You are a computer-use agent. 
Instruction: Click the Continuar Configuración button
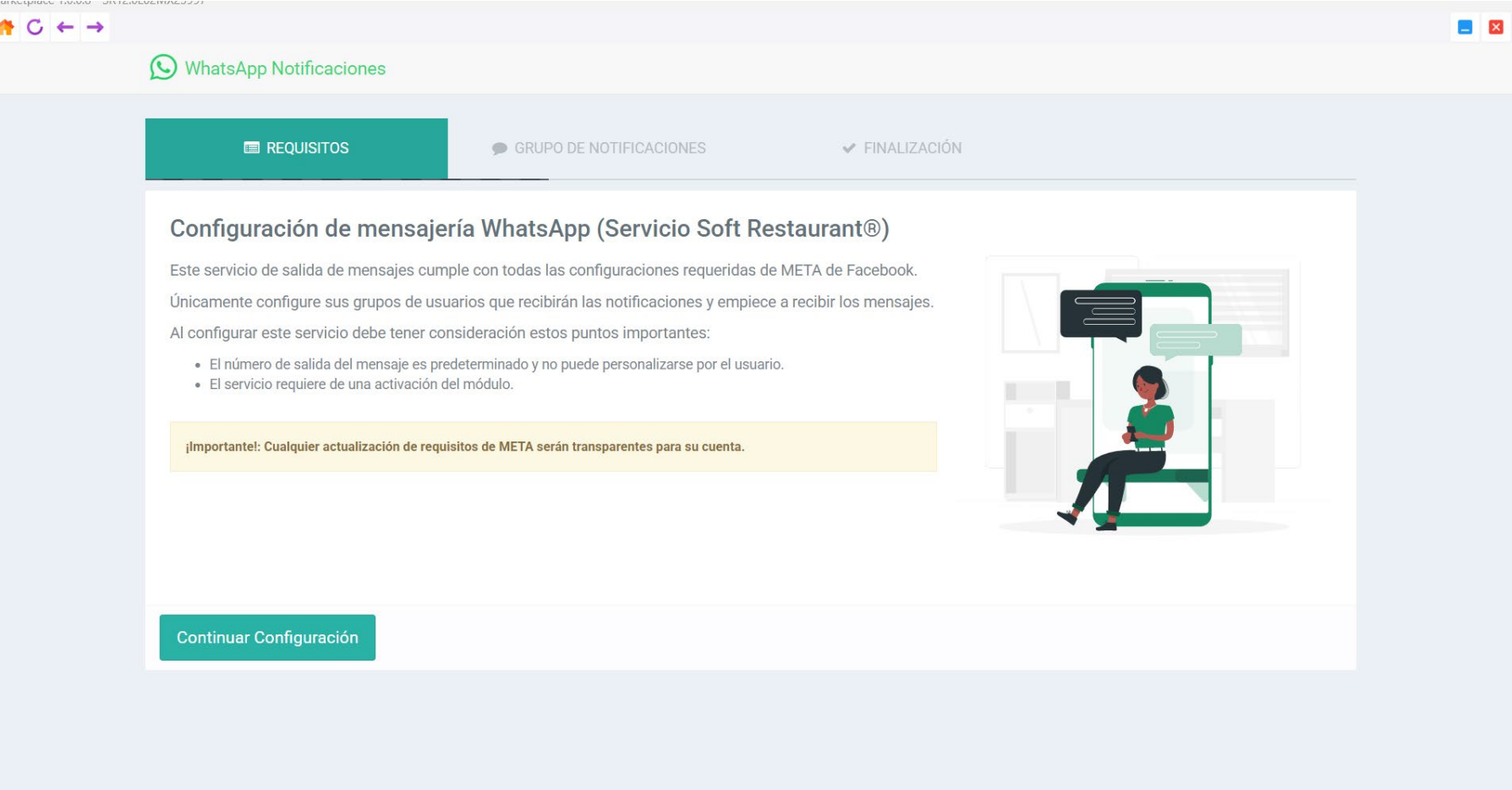(x=267, y=638)
